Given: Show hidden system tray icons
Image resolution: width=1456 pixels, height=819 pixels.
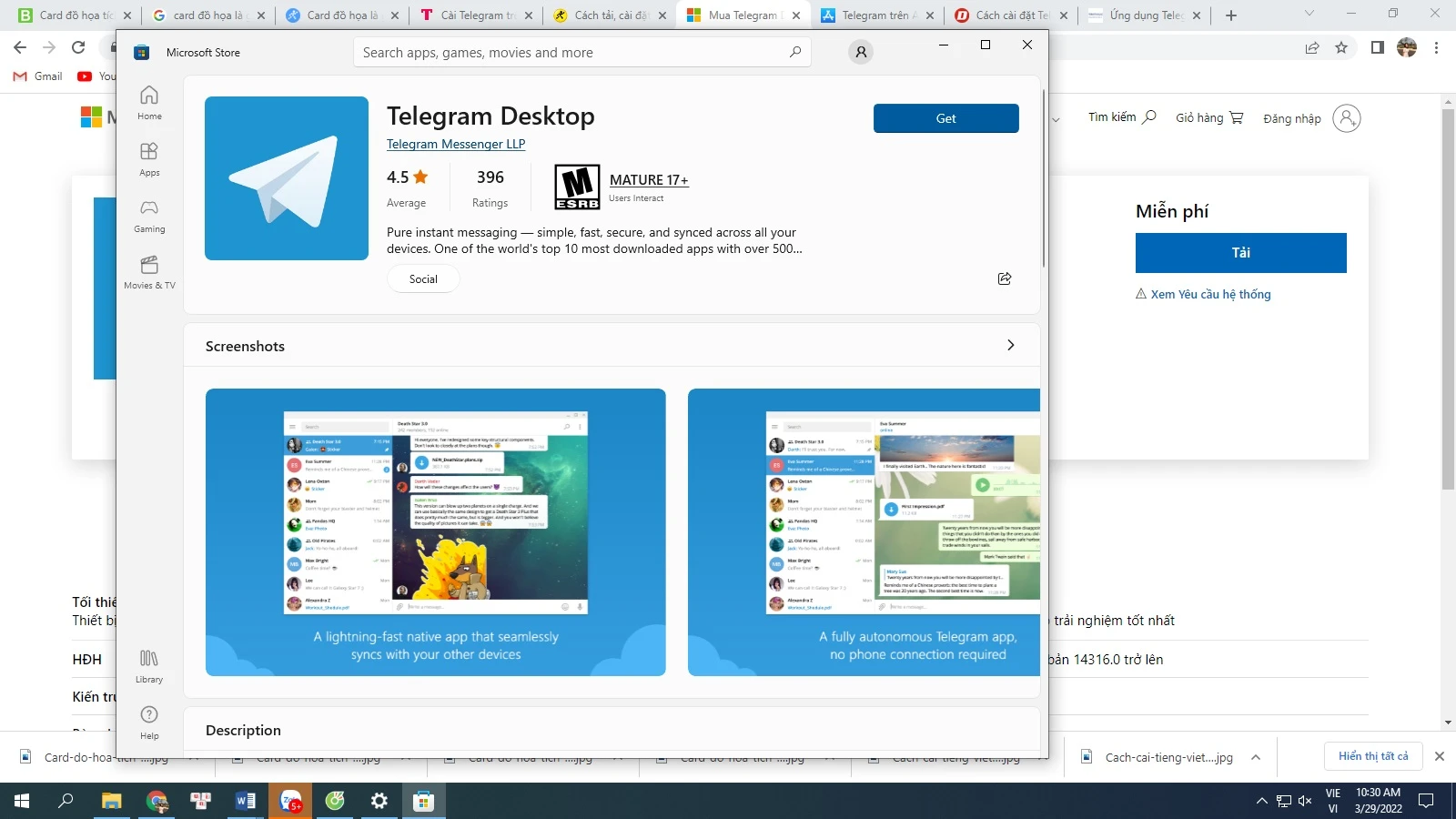Looking at the screenshot, I should 1261,801.
